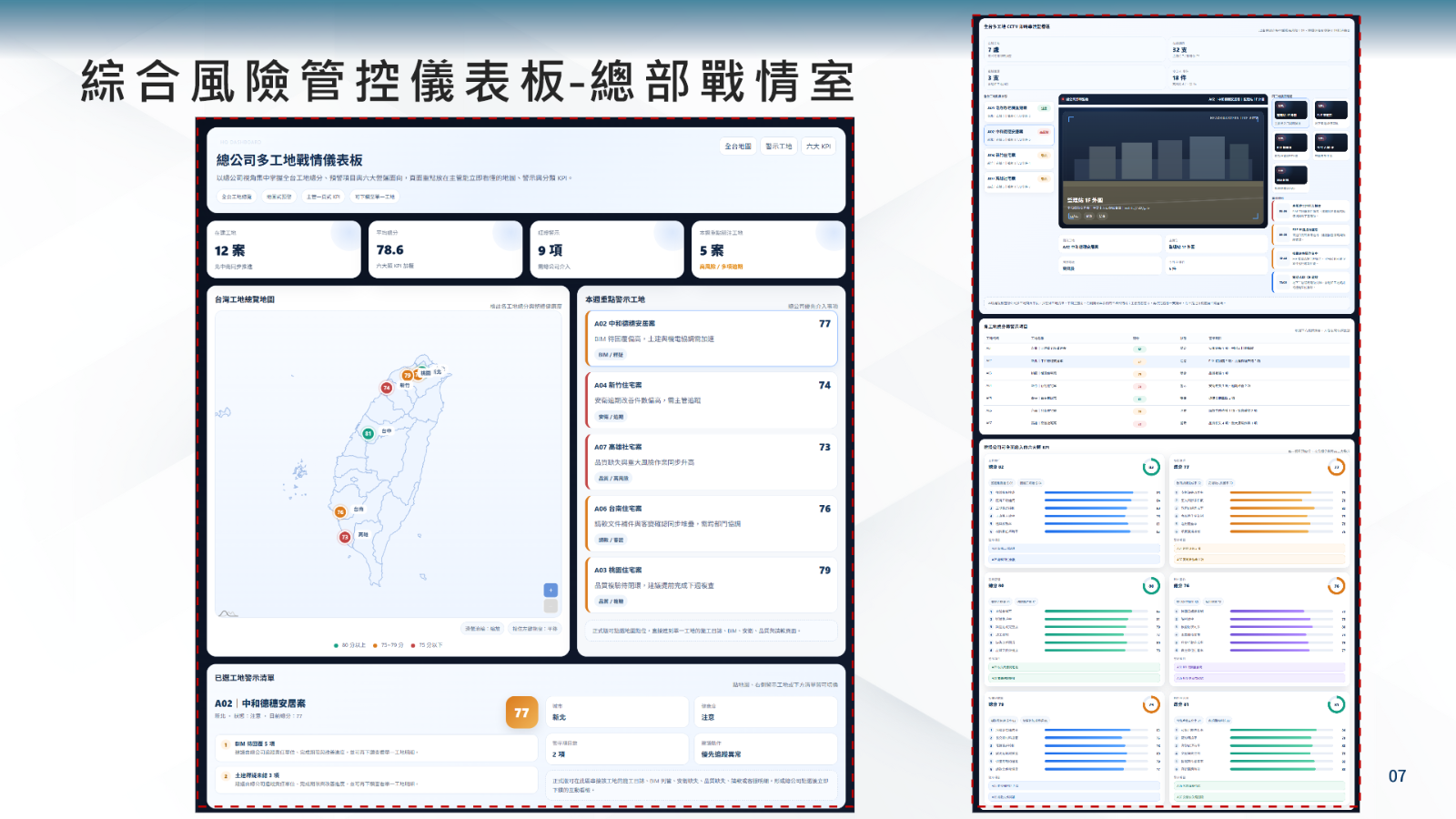The height and width of the screenshot is (819, 1456).
Task: Open the A06 台南住宅案 alert card
Action: pyautogui.click(x=712, y=524)
